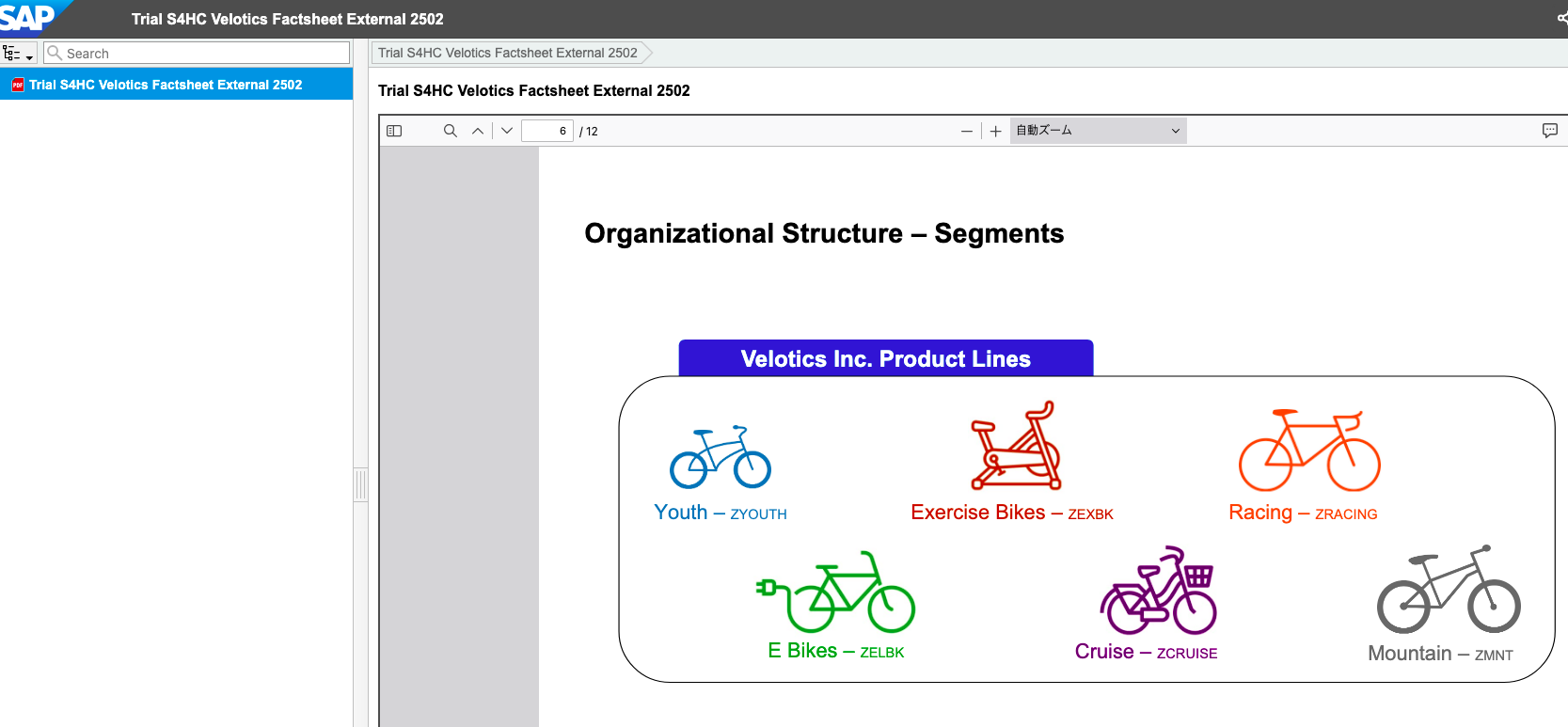Click the document title above the PDF viewer
This screenshot has height=727, width=1568.
click(534, 90)
